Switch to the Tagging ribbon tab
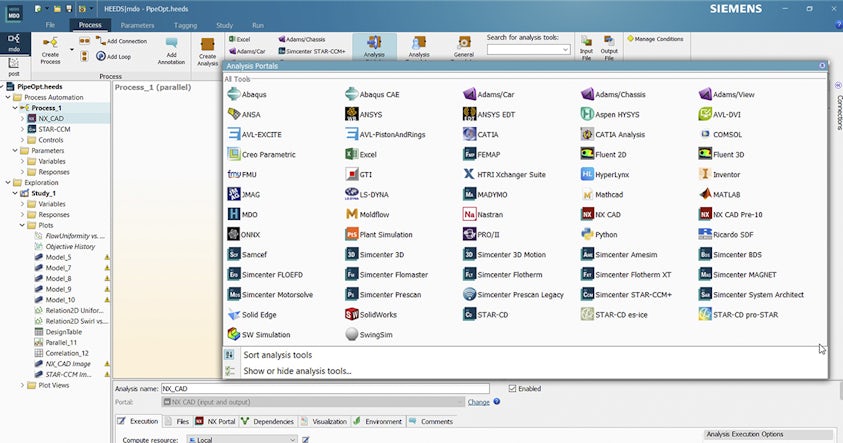The image size is (843, 443). (x=185, y=25)
